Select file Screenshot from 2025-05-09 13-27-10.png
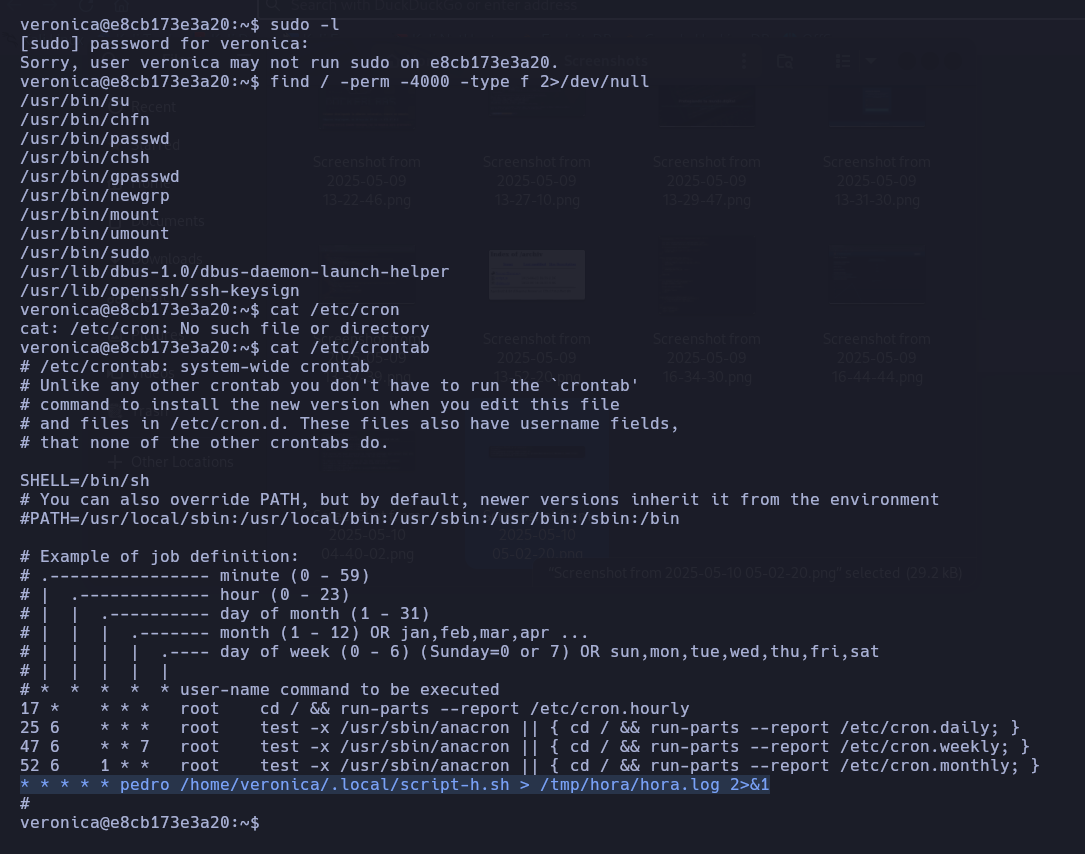Viewport: 1085px width, 854px height. pyautogui.click(x=537, y=181)
